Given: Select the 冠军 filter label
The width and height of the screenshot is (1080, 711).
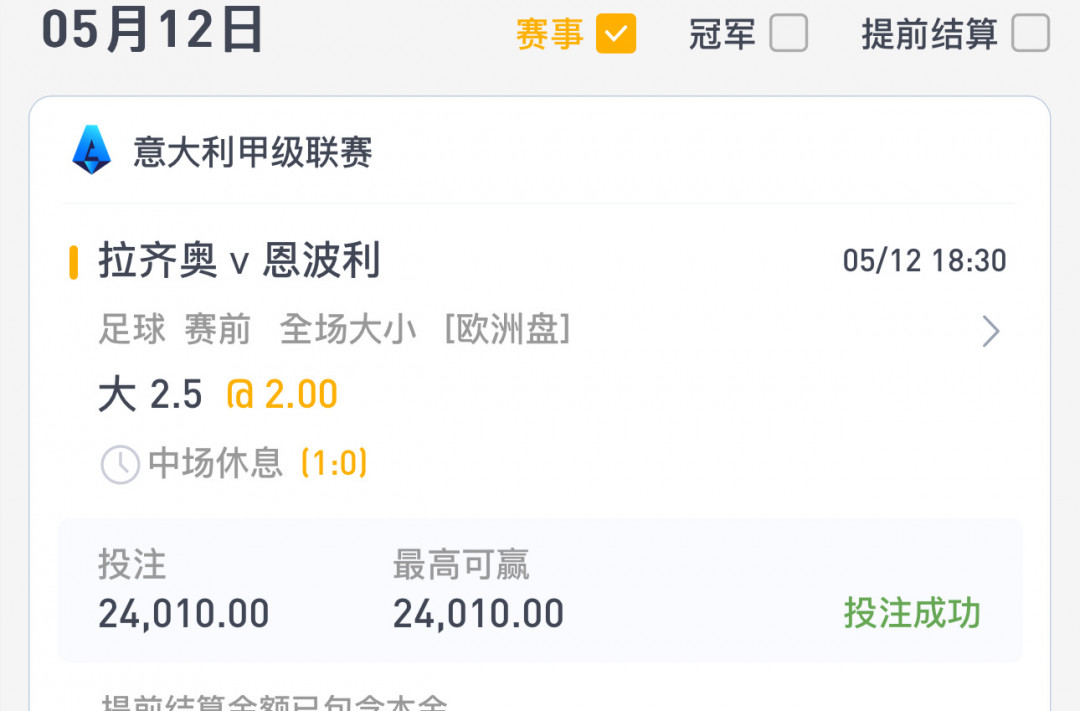Looking at the screenshot, I should point(722,34).
